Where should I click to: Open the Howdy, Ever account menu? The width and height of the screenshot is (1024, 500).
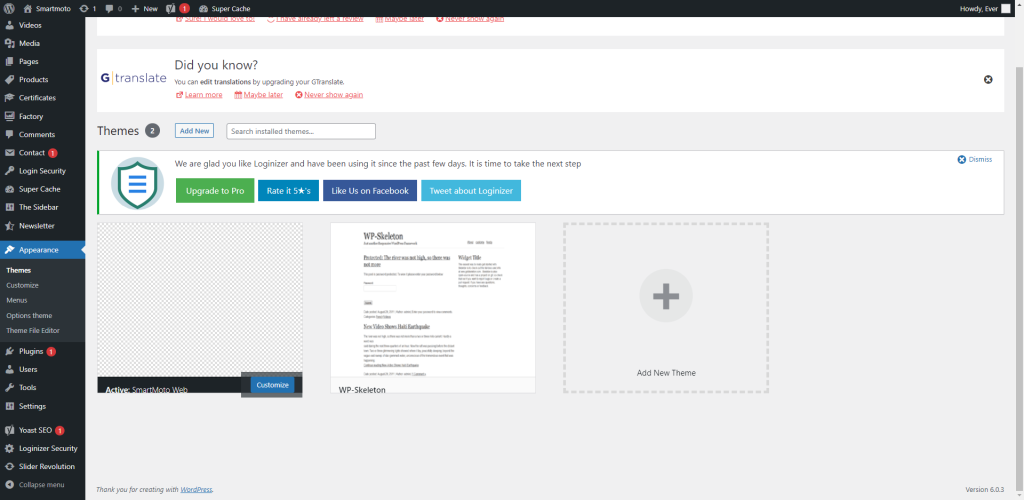click(985, 8)
